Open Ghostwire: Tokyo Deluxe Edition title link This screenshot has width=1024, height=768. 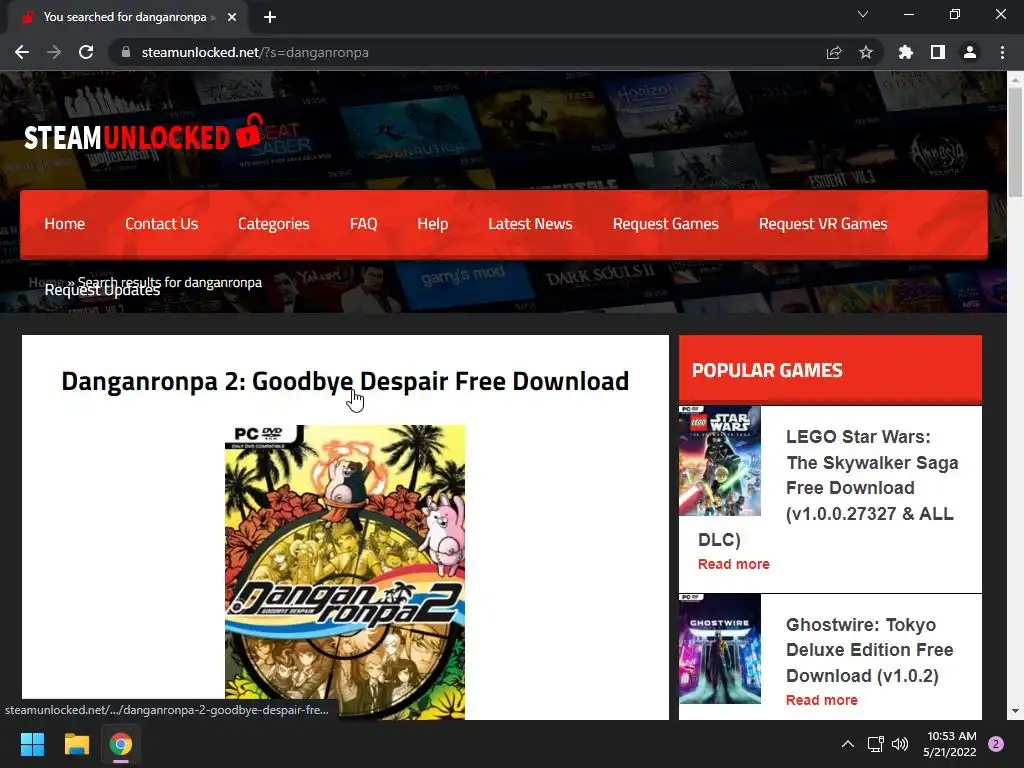click(869, 650)
